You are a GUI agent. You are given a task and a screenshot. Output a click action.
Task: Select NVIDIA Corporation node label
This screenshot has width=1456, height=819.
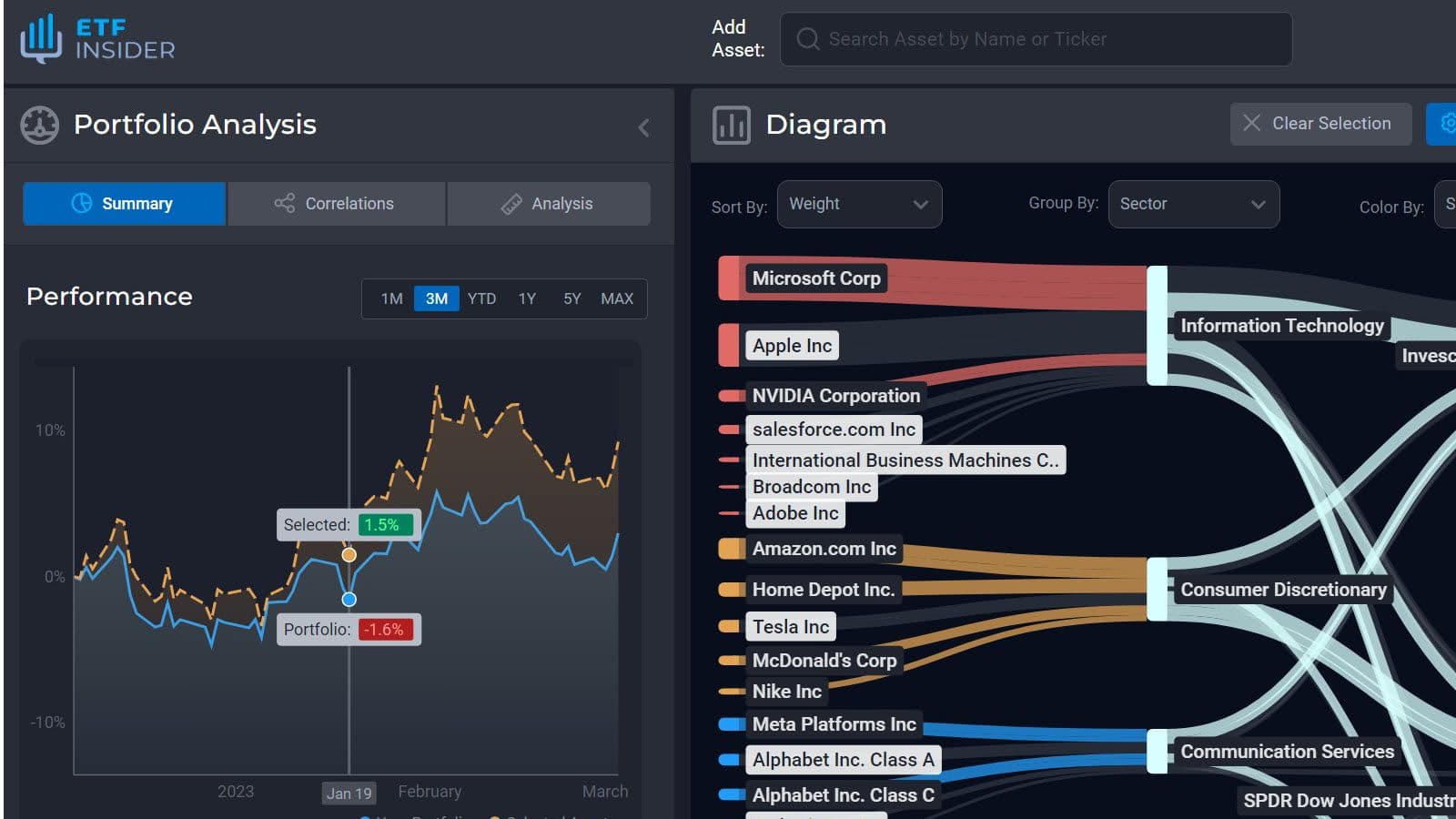(835, 396)
